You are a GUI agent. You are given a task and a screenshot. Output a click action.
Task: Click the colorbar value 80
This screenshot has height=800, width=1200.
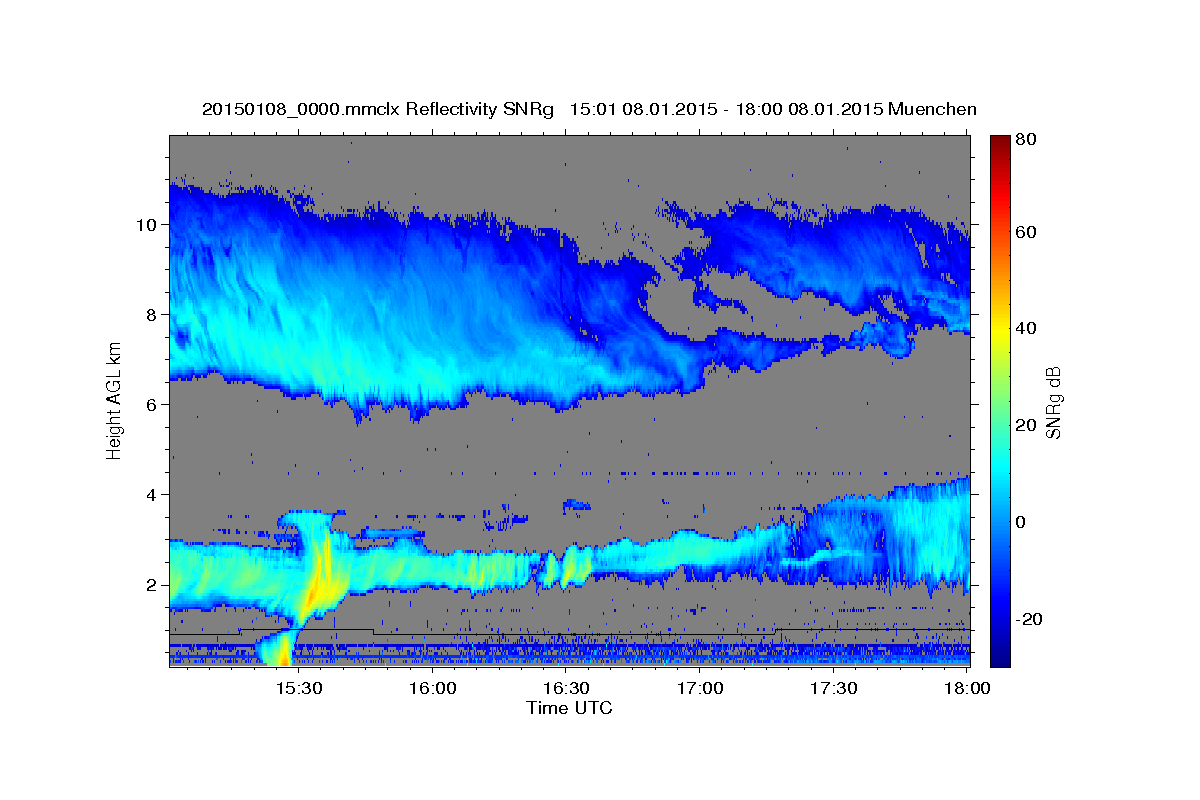point(1025,140)
